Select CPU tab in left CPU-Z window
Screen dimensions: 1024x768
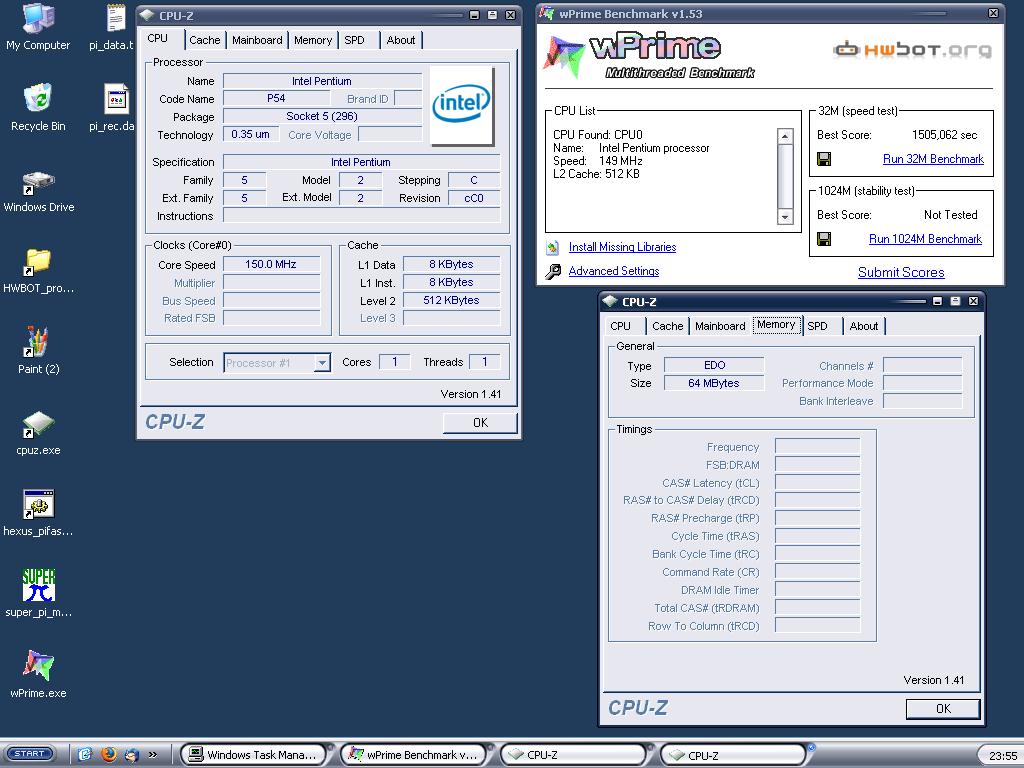click(x=157, y=39)
